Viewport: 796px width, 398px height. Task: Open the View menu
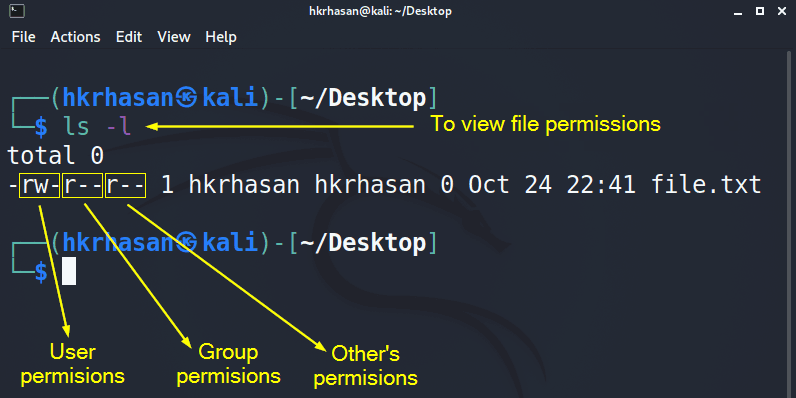174,37
